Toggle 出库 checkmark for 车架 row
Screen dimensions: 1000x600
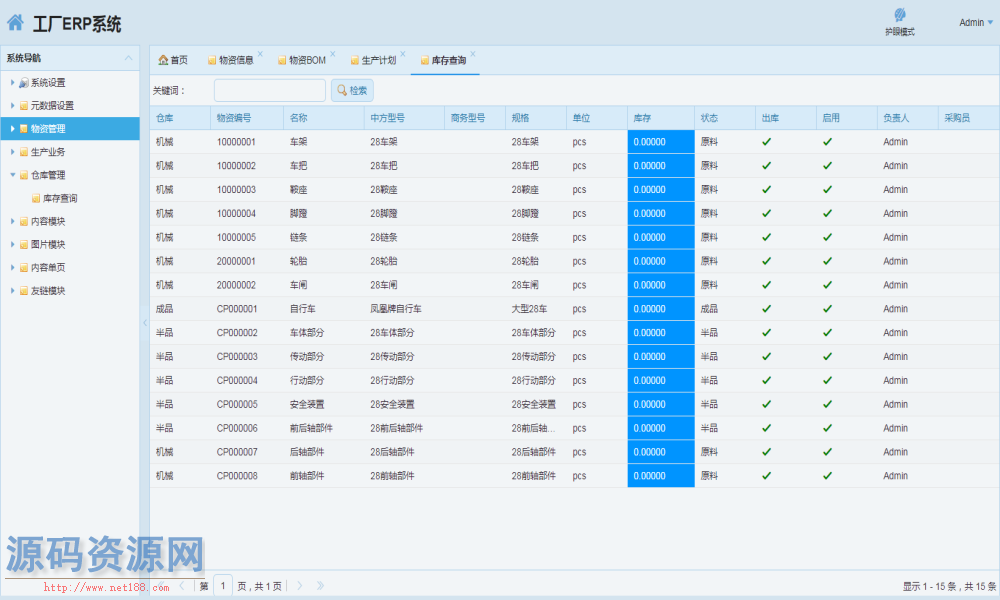pos(766,141)
